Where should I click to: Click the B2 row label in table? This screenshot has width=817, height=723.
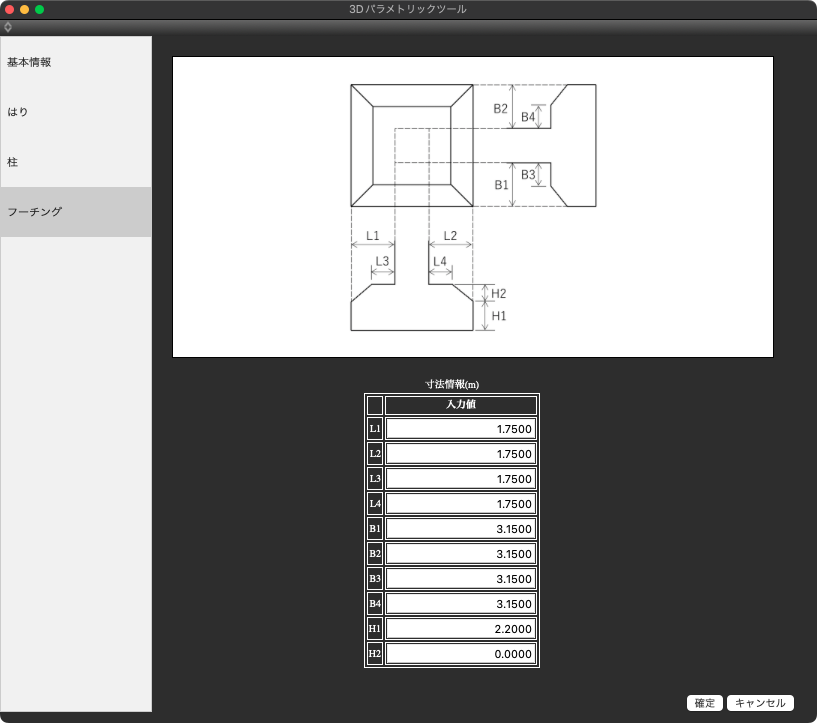(x=375, y=554)
